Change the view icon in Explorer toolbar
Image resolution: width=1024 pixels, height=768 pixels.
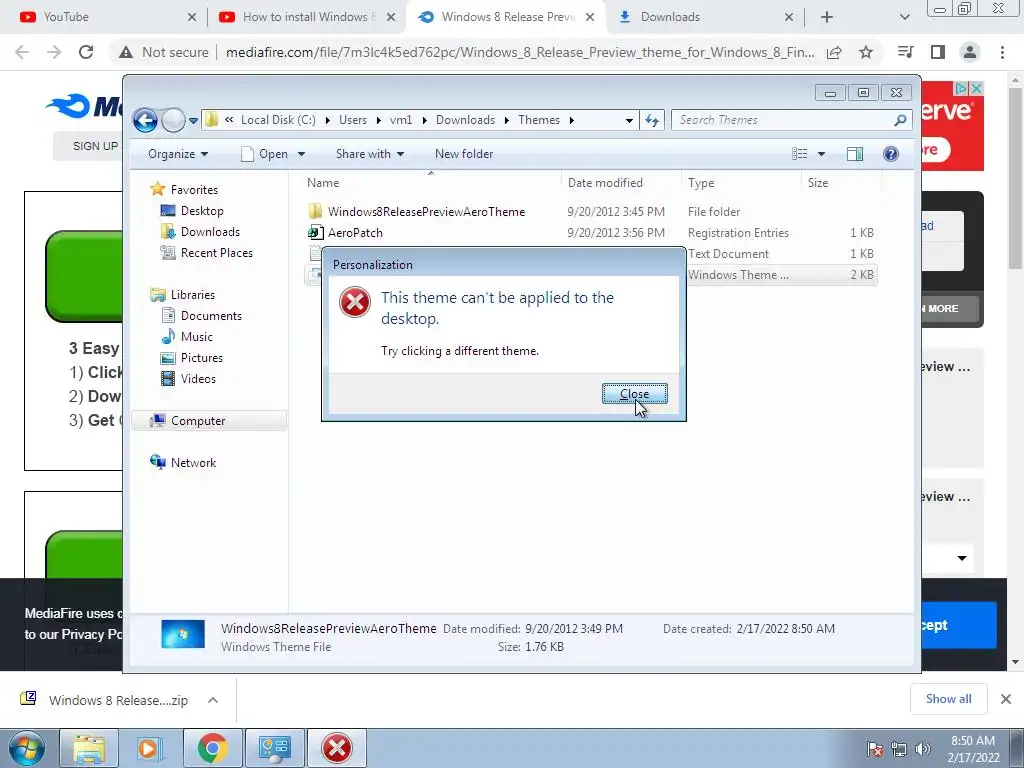tap(799, 154)
